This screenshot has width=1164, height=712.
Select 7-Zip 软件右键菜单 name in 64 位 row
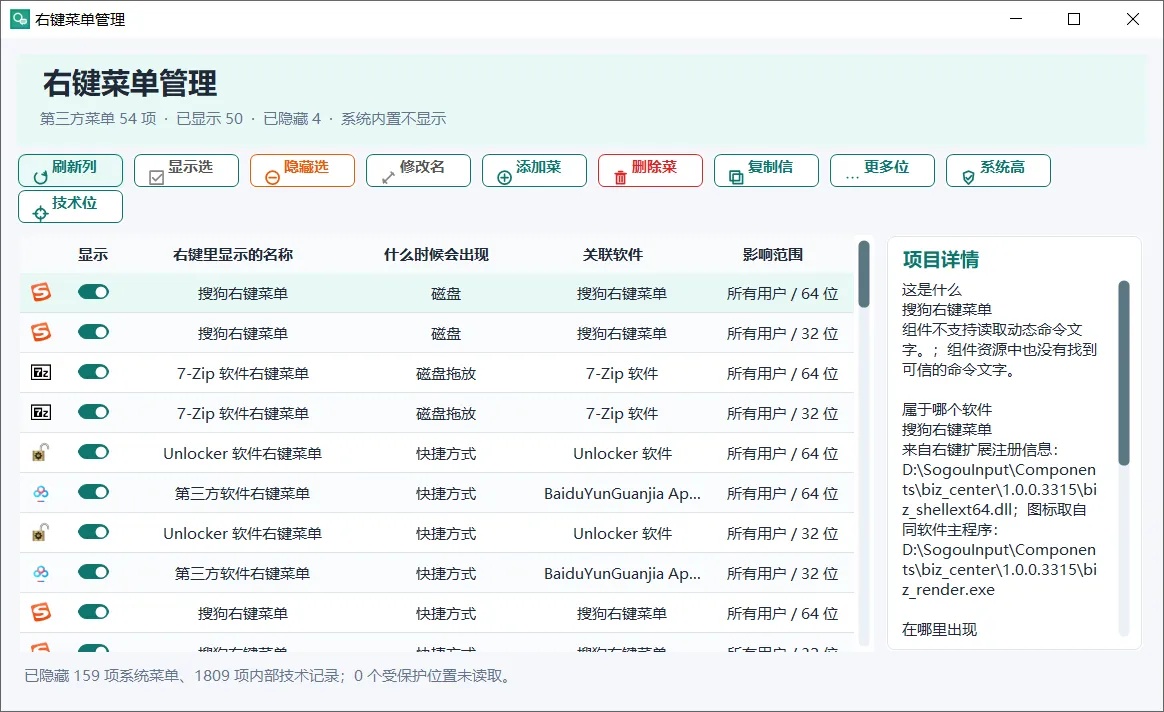pyautogui.click(x=243, y=374)
